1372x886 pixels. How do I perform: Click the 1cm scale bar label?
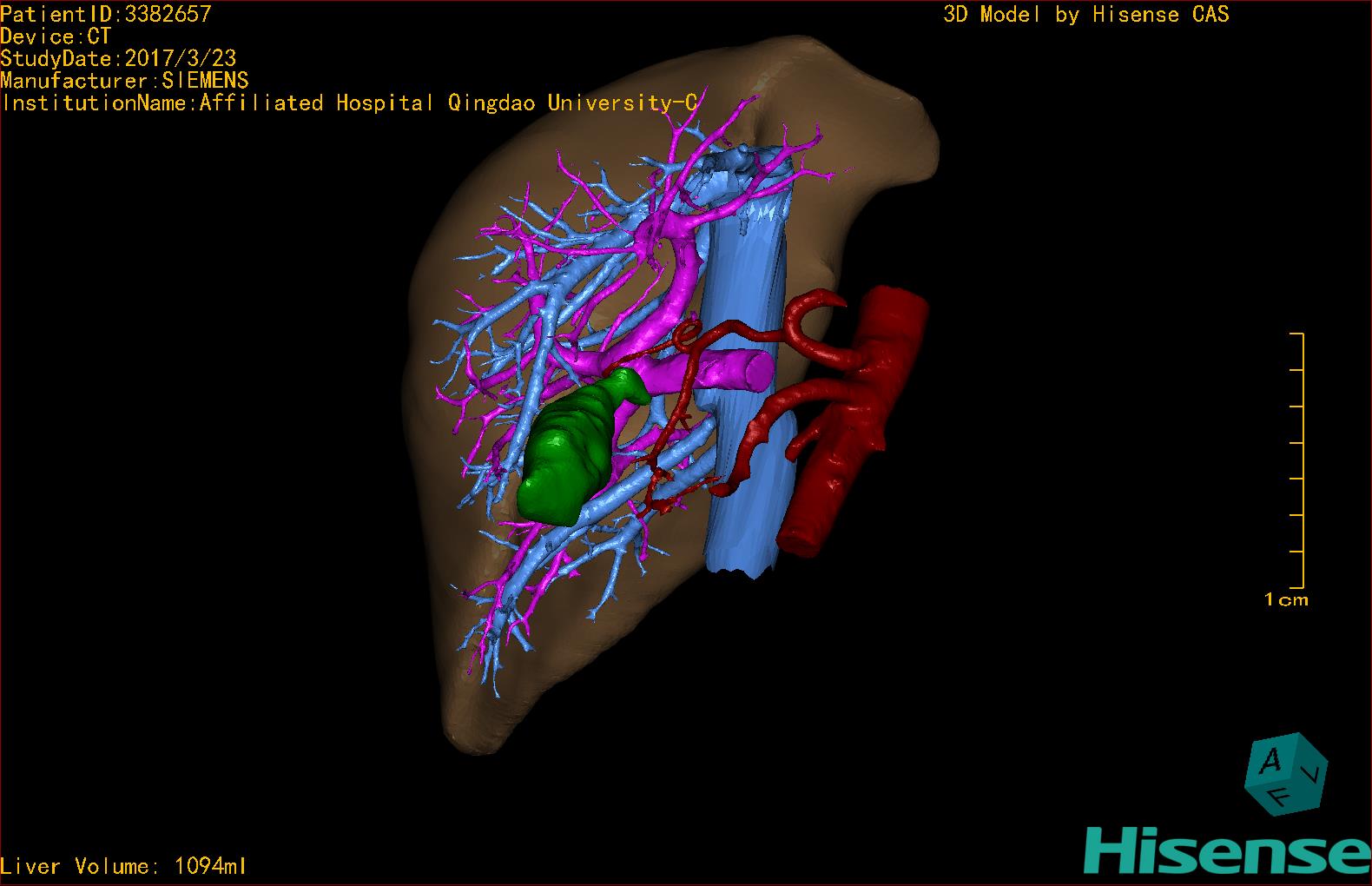click(x=1286, y=599)
